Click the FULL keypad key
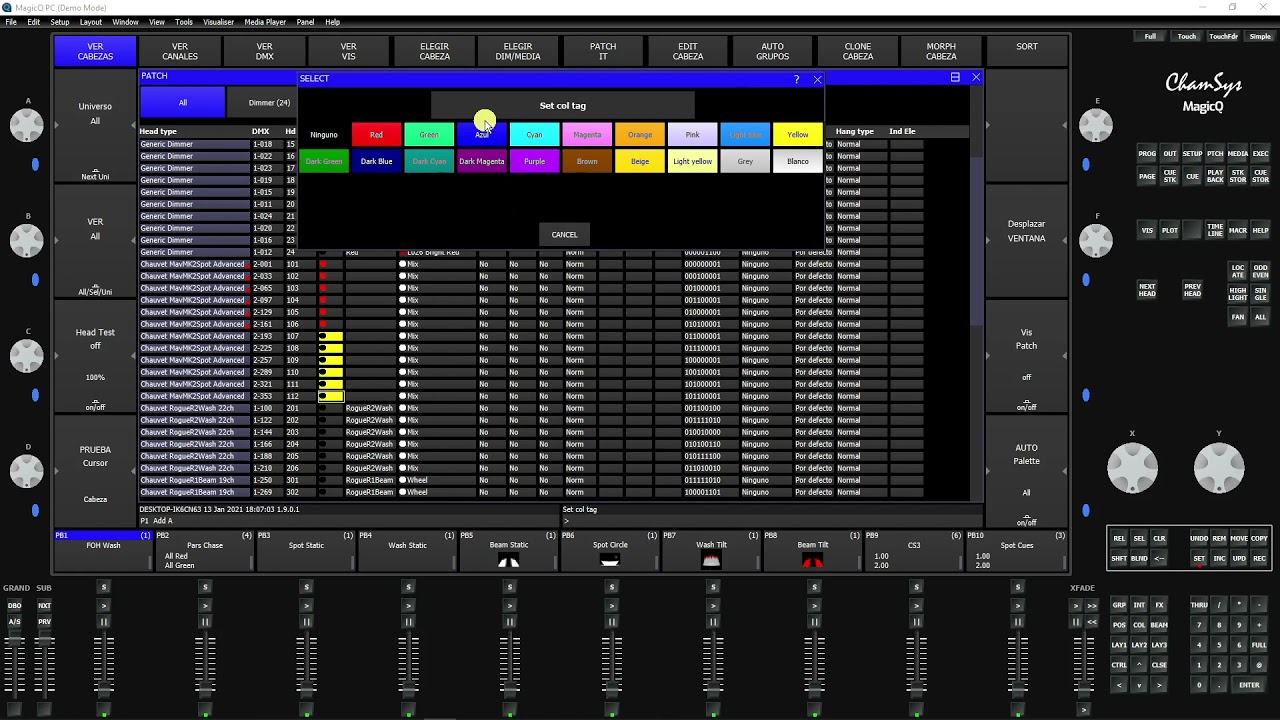This screenshot has width=1280, height=720. click(1260, 645)
